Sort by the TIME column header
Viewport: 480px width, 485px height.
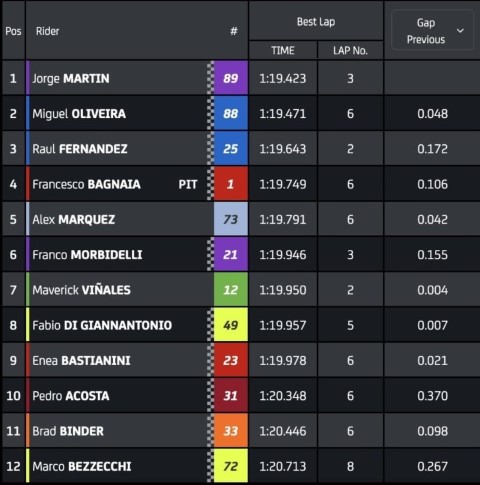[283, 50]
